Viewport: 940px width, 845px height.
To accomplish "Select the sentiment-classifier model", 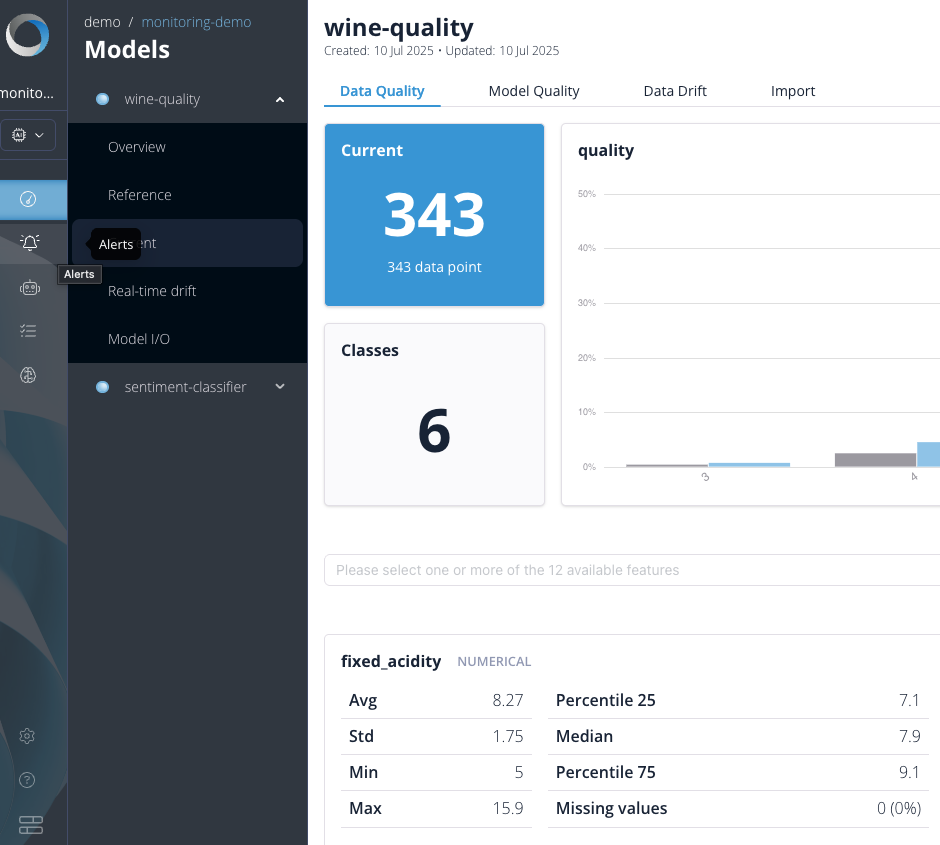I will (x=185, y=387).
